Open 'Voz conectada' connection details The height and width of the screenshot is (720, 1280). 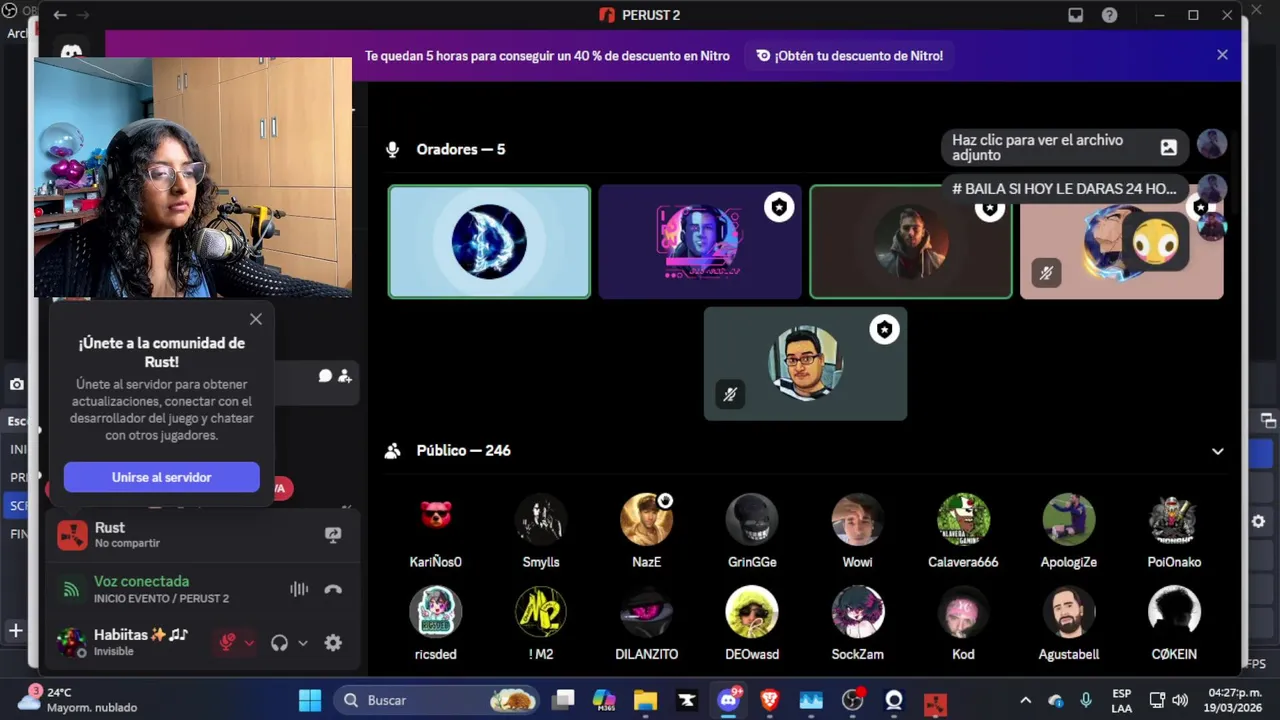pos(141,581)
